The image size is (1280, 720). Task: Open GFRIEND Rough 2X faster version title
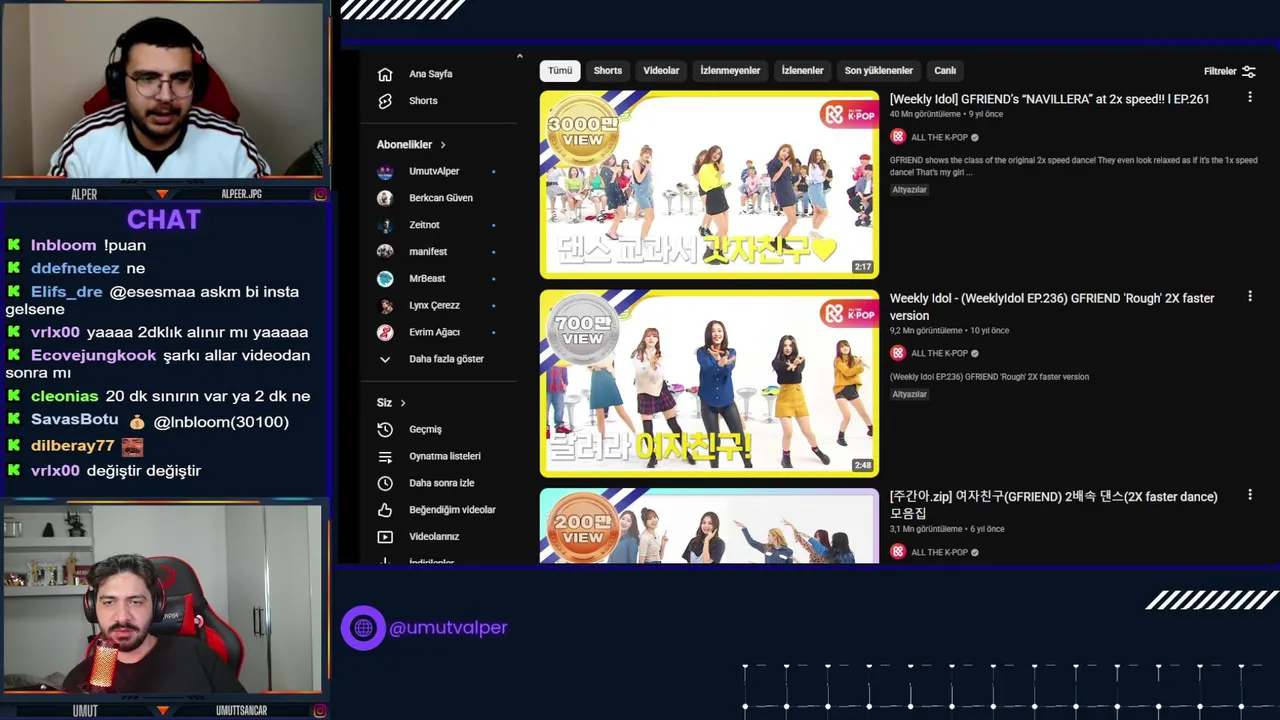pos(1052,306)
